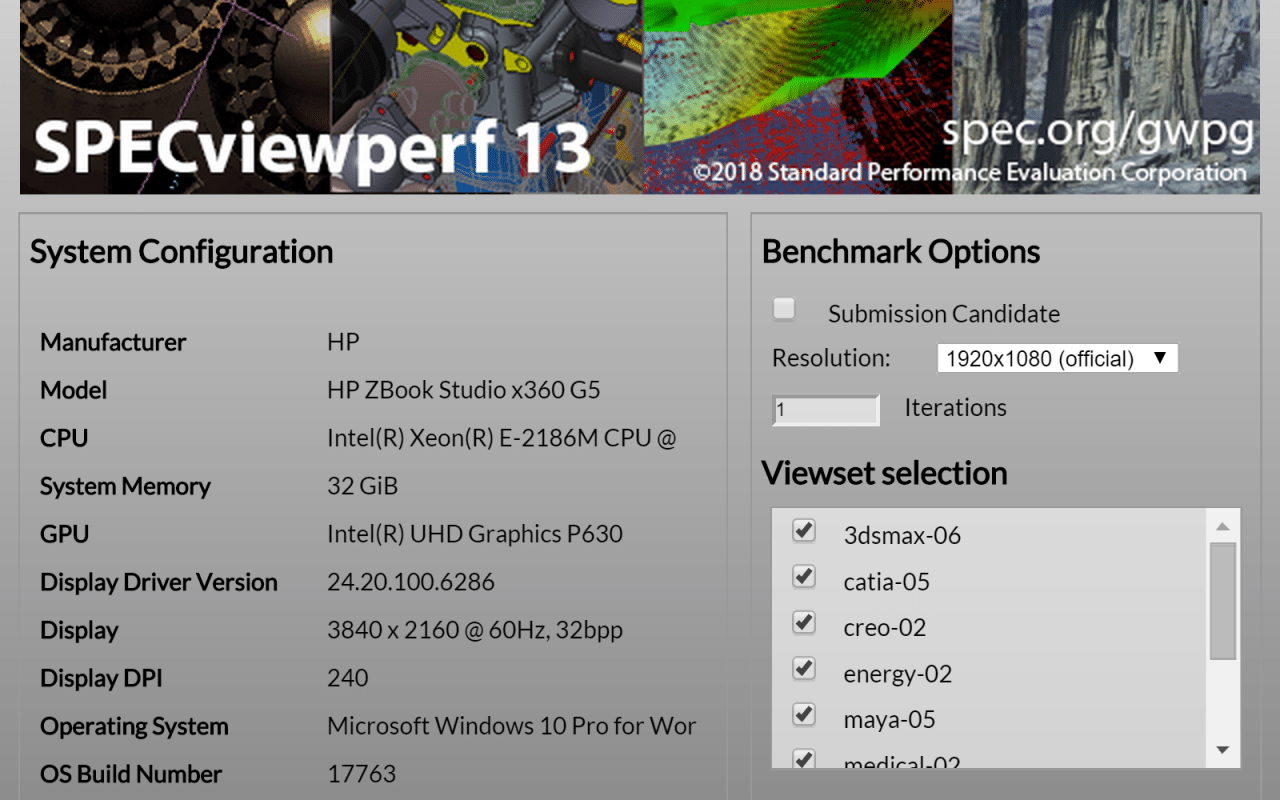Image resolution: width=1280 pixels, height=800 pixels.
Task: Enable the Submission Candidate checkbox
Action: pos(784,310)
